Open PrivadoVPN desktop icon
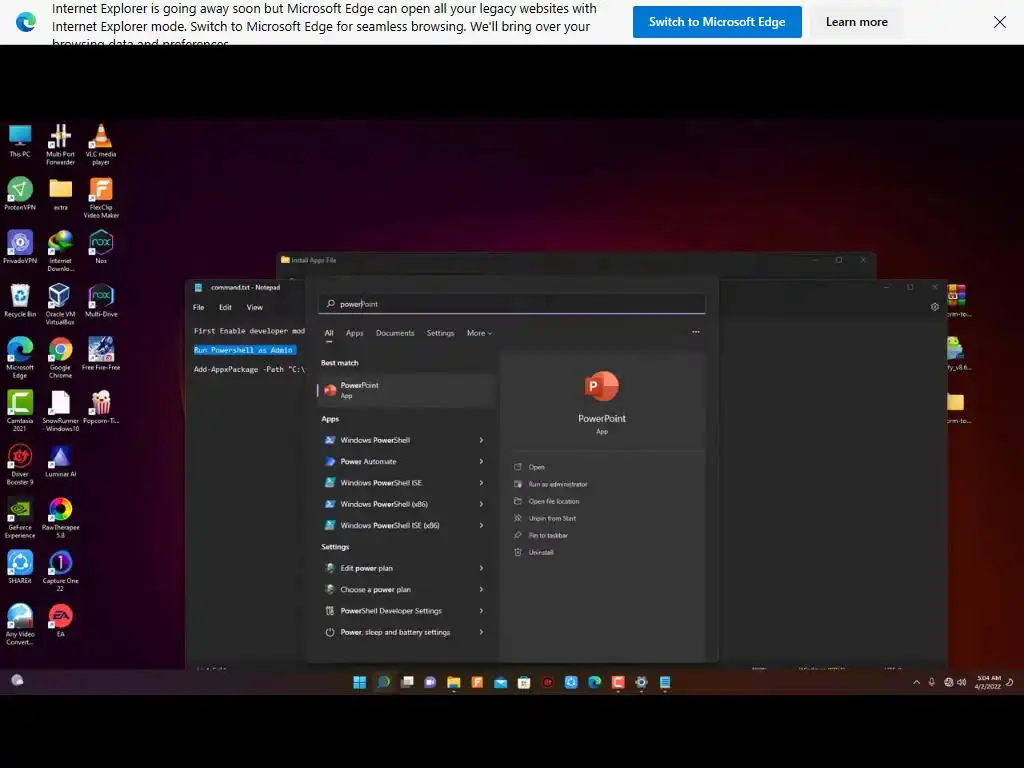Image resolution: width=1024 pixels, height=768 pixels. click(20, 247)
